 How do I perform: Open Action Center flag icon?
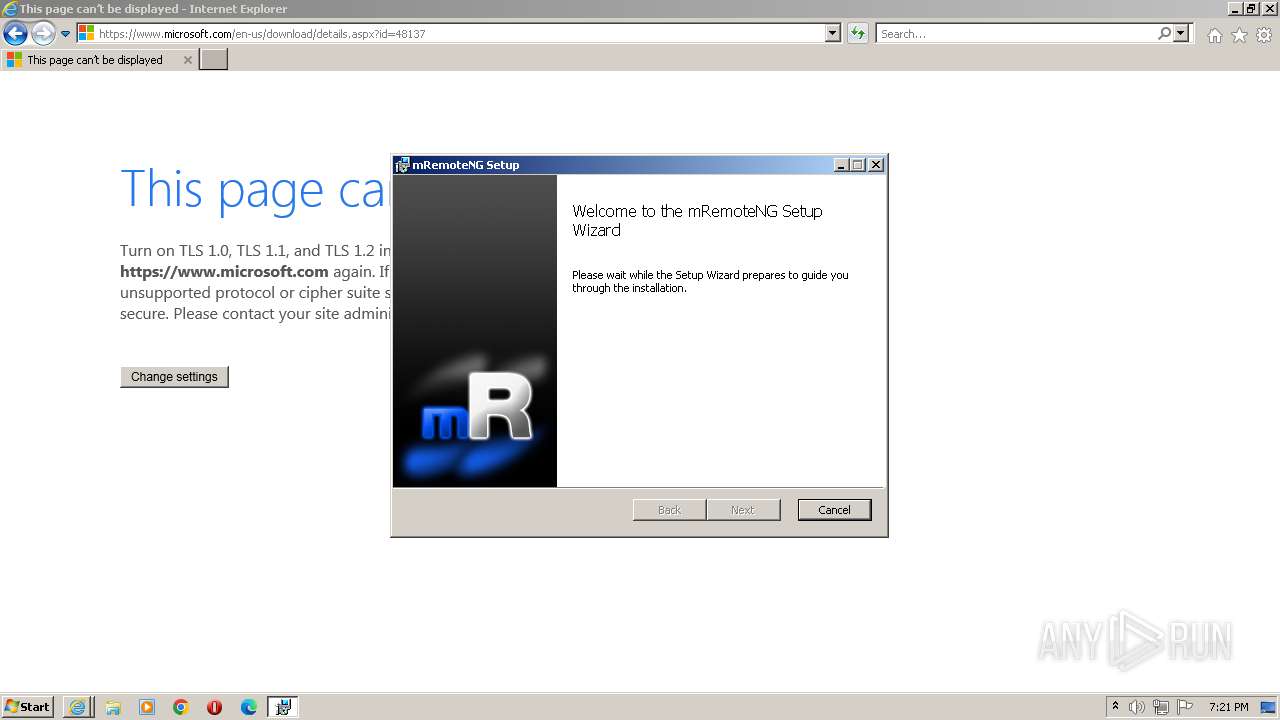(x=1185, y=707)
